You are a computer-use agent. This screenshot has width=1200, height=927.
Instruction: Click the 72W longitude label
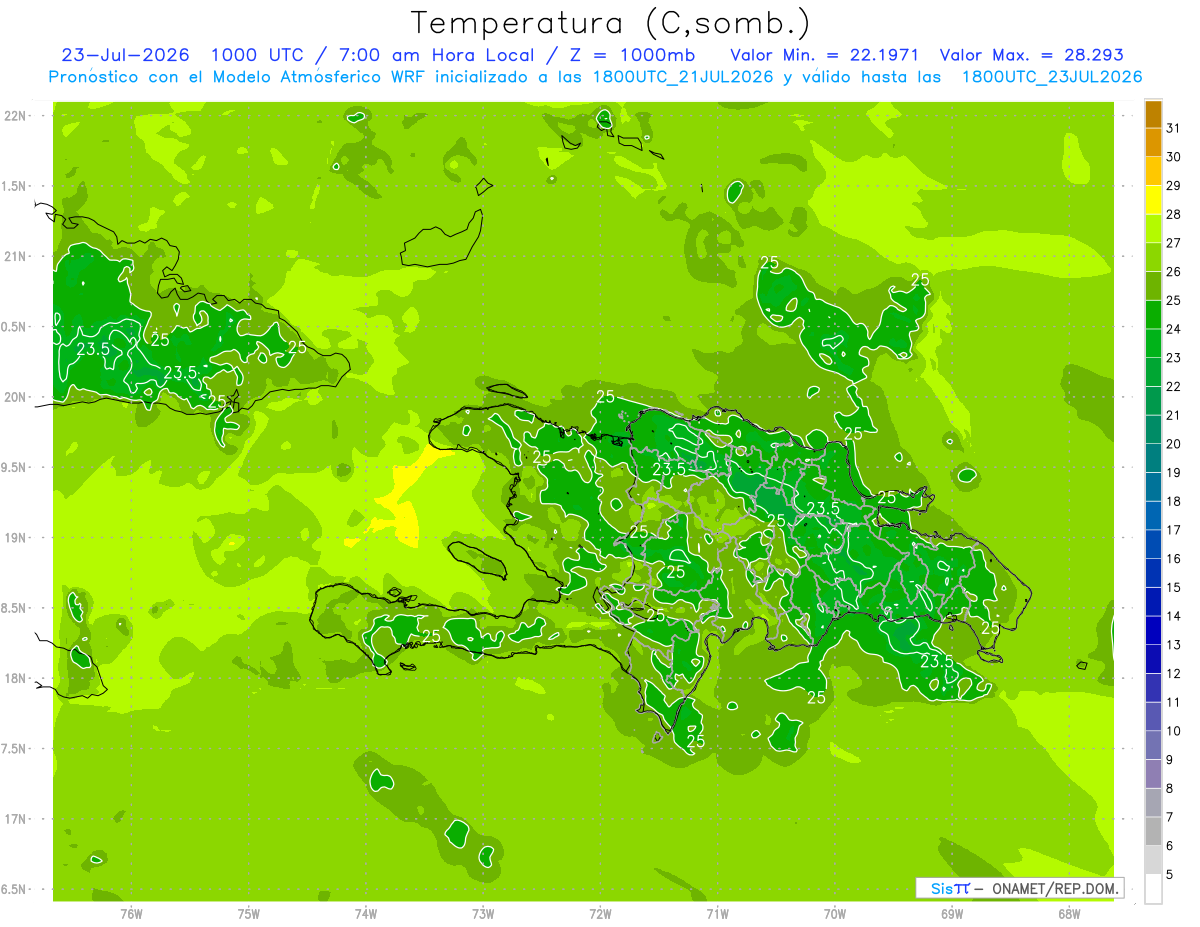click(600, 914)
